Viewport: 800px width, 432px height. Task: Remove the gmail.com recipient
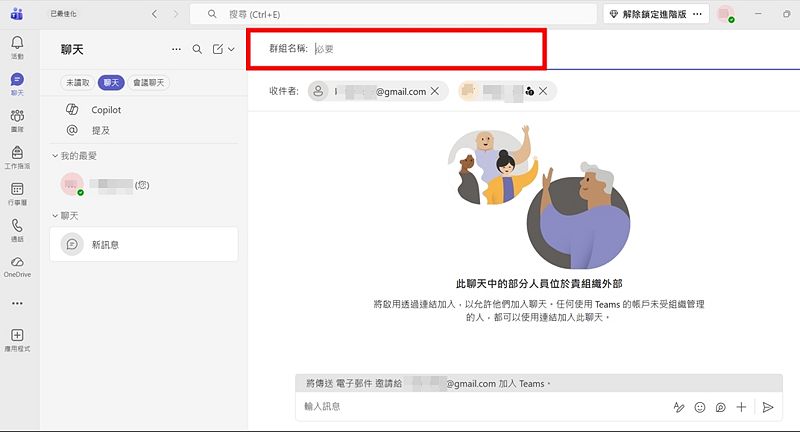point(435,91)
